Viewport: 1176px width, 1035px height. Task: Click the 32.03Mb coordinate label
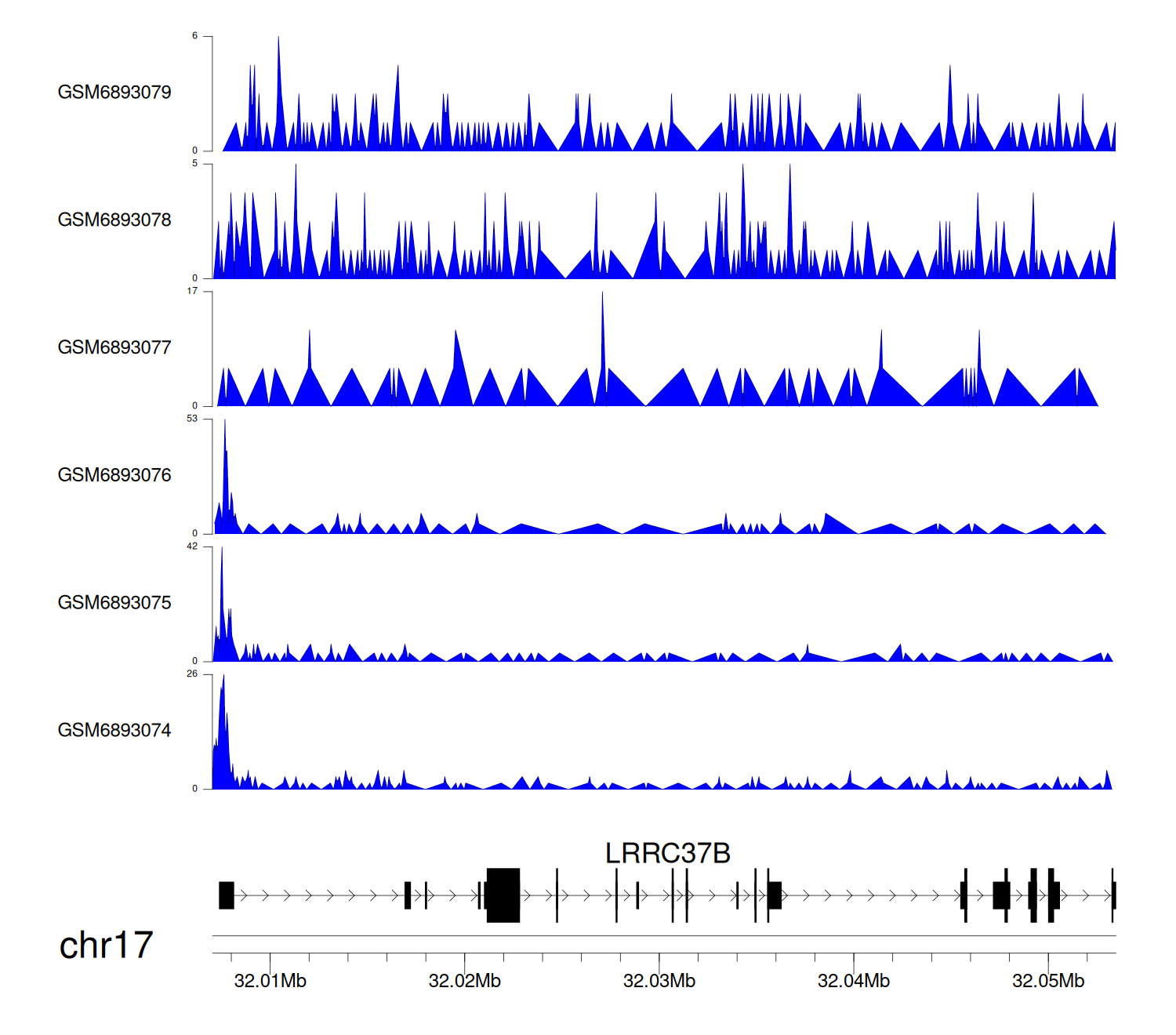coord(659,981)
